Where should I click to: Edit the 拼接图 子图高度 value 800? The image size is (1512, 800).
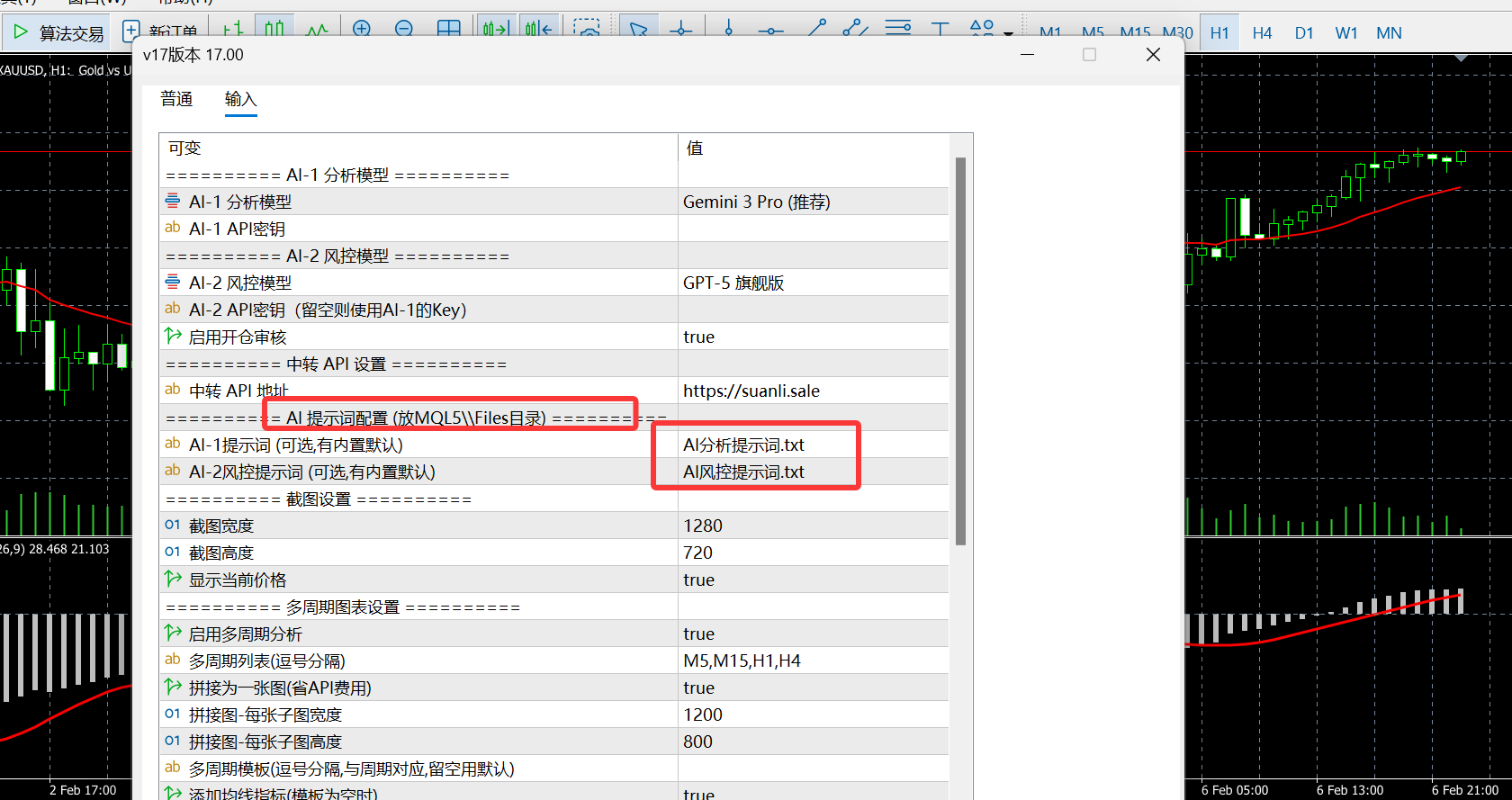click(814, 742)
